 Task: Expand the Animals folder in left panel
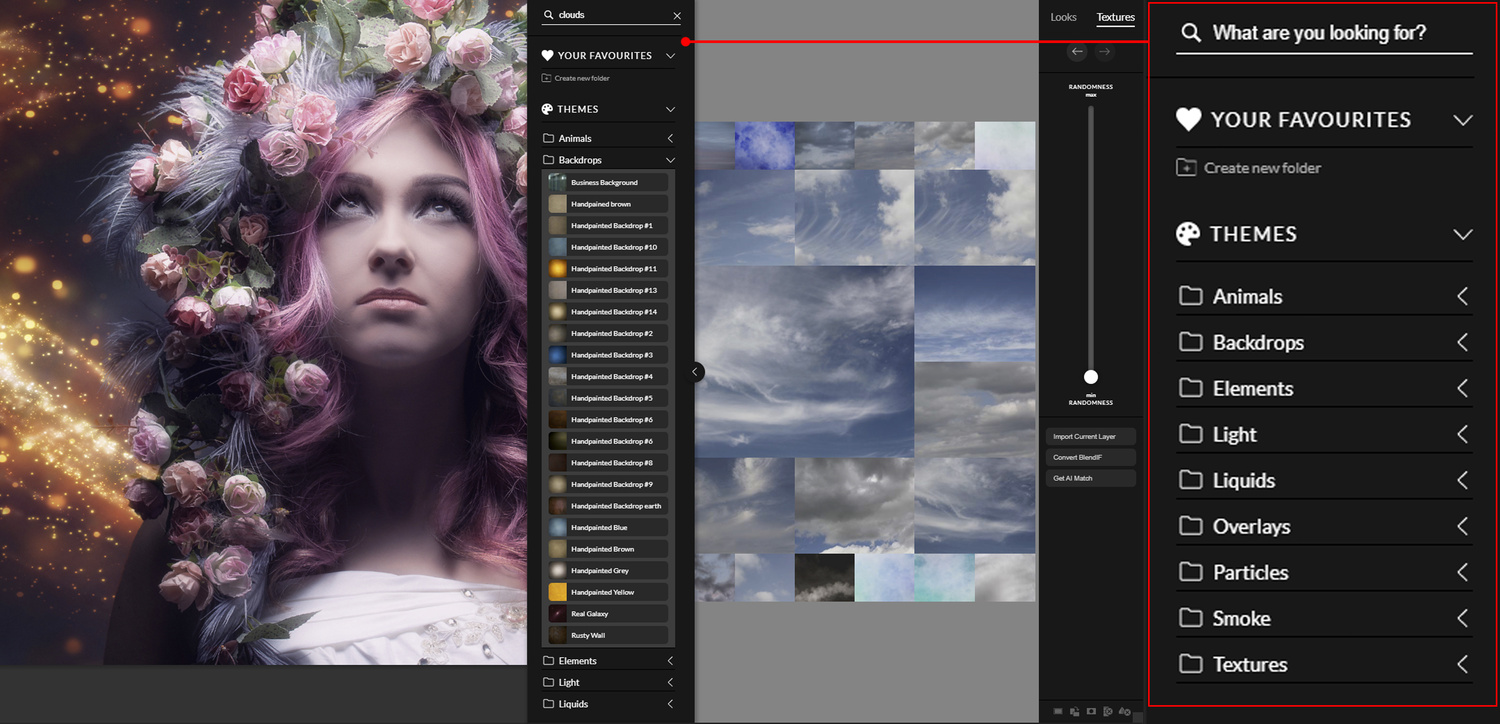(670, 139)
